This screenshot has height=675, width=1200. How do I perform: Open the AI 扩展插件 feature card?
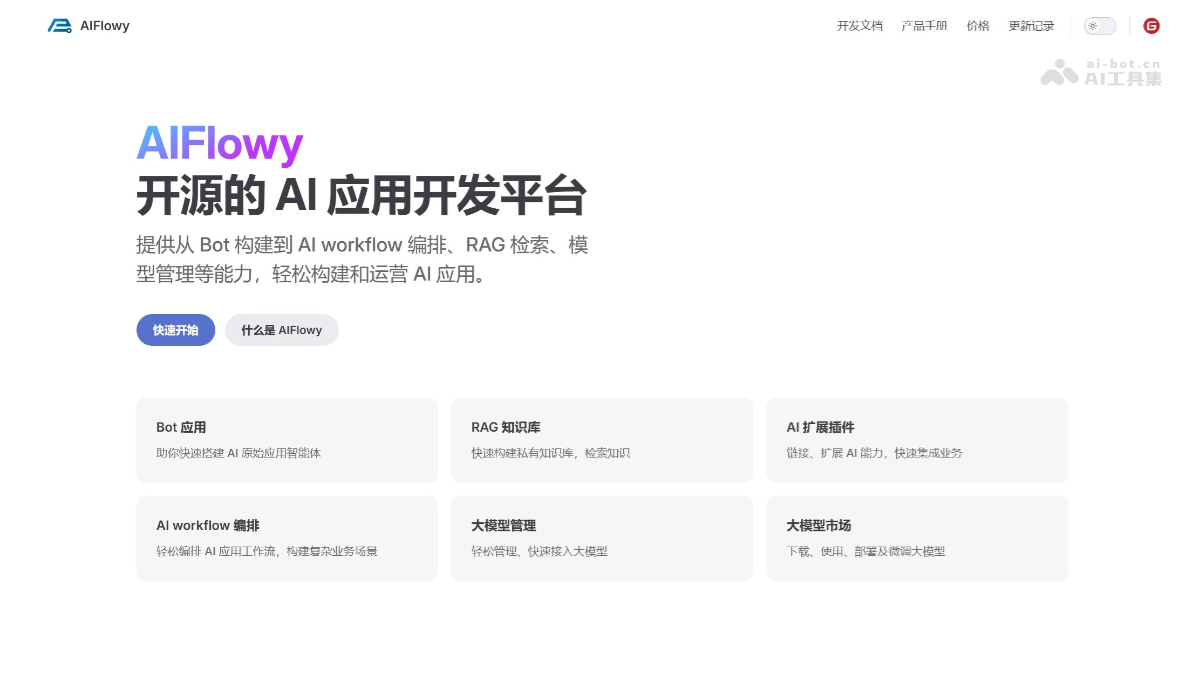pos(917,440)
